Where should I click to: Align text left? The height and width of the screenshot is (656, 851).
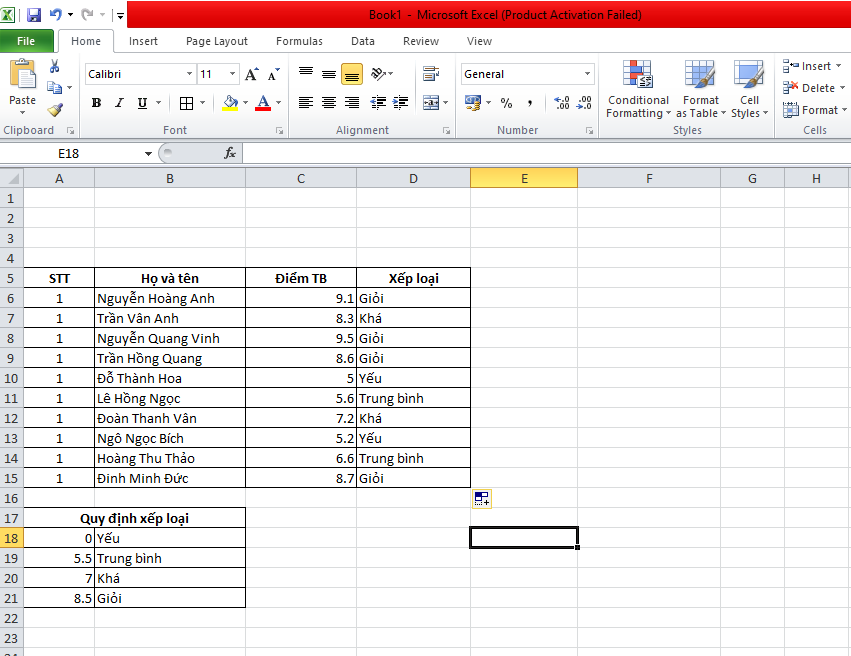point(306,103)
